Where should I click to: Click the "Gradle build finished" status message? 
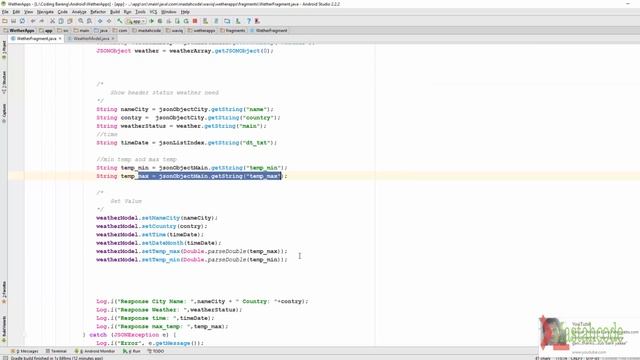click(x=57, y=358)
